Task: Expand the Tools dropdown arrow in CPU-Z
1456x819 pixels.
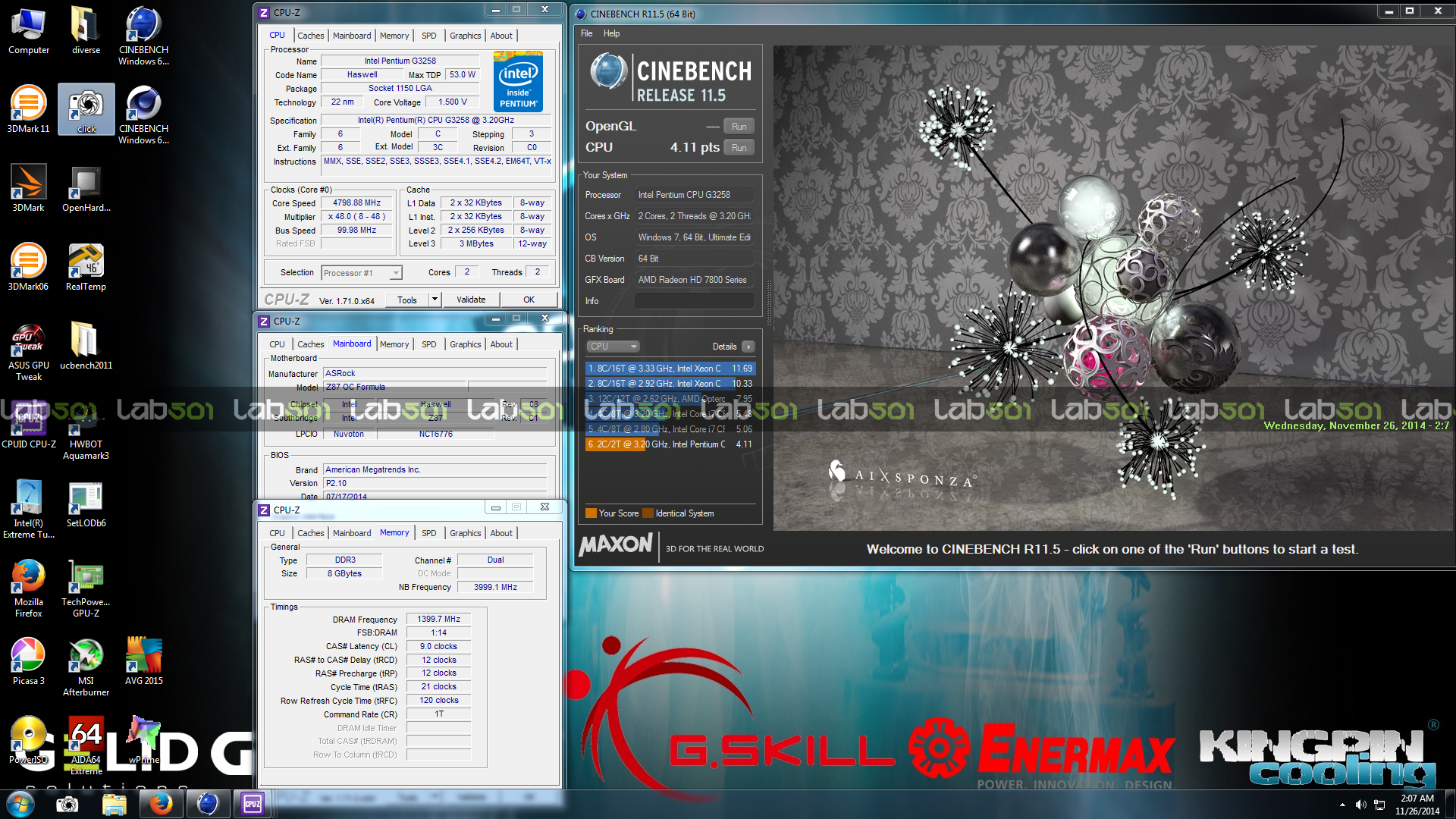Action: click(x=435, y=300)
